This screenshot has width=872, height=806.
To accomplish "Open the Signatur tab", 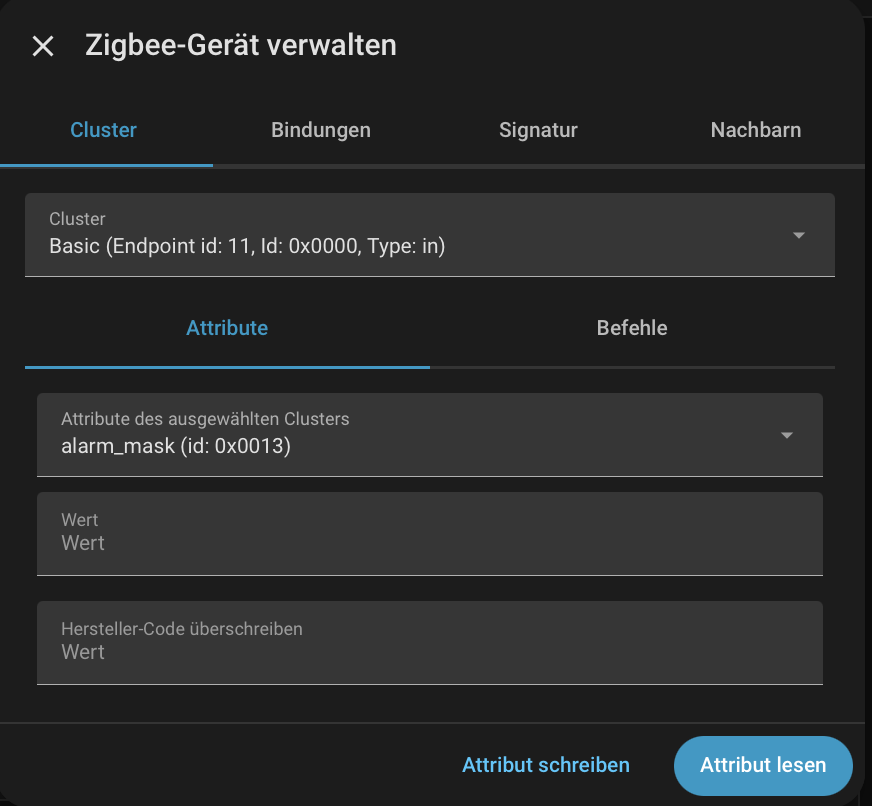I will coord(538,130).
